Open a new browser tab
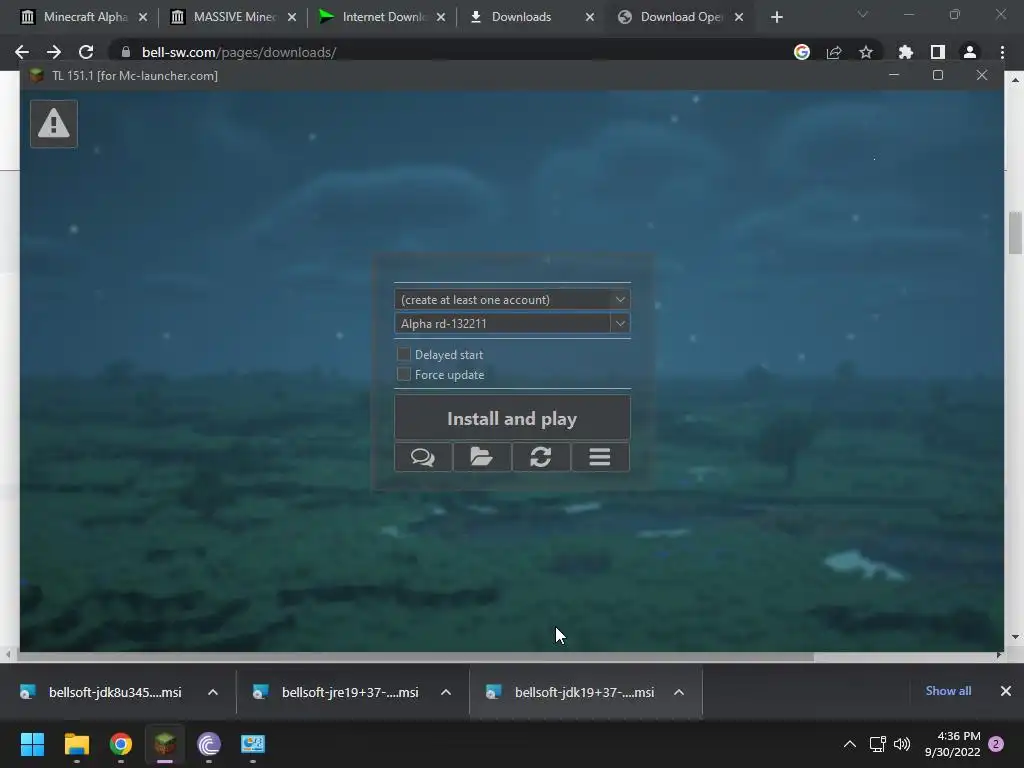Screen dimensions: 1024x768 point(776,17)
